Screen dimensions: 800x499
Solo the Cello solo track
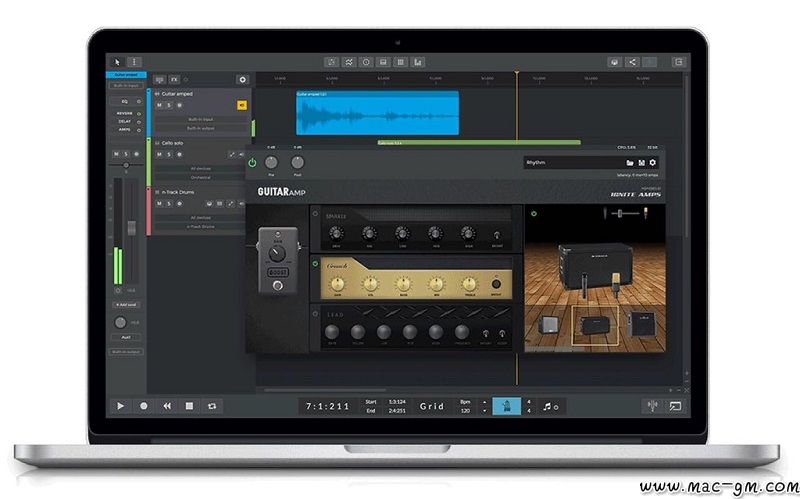(169, 154)
